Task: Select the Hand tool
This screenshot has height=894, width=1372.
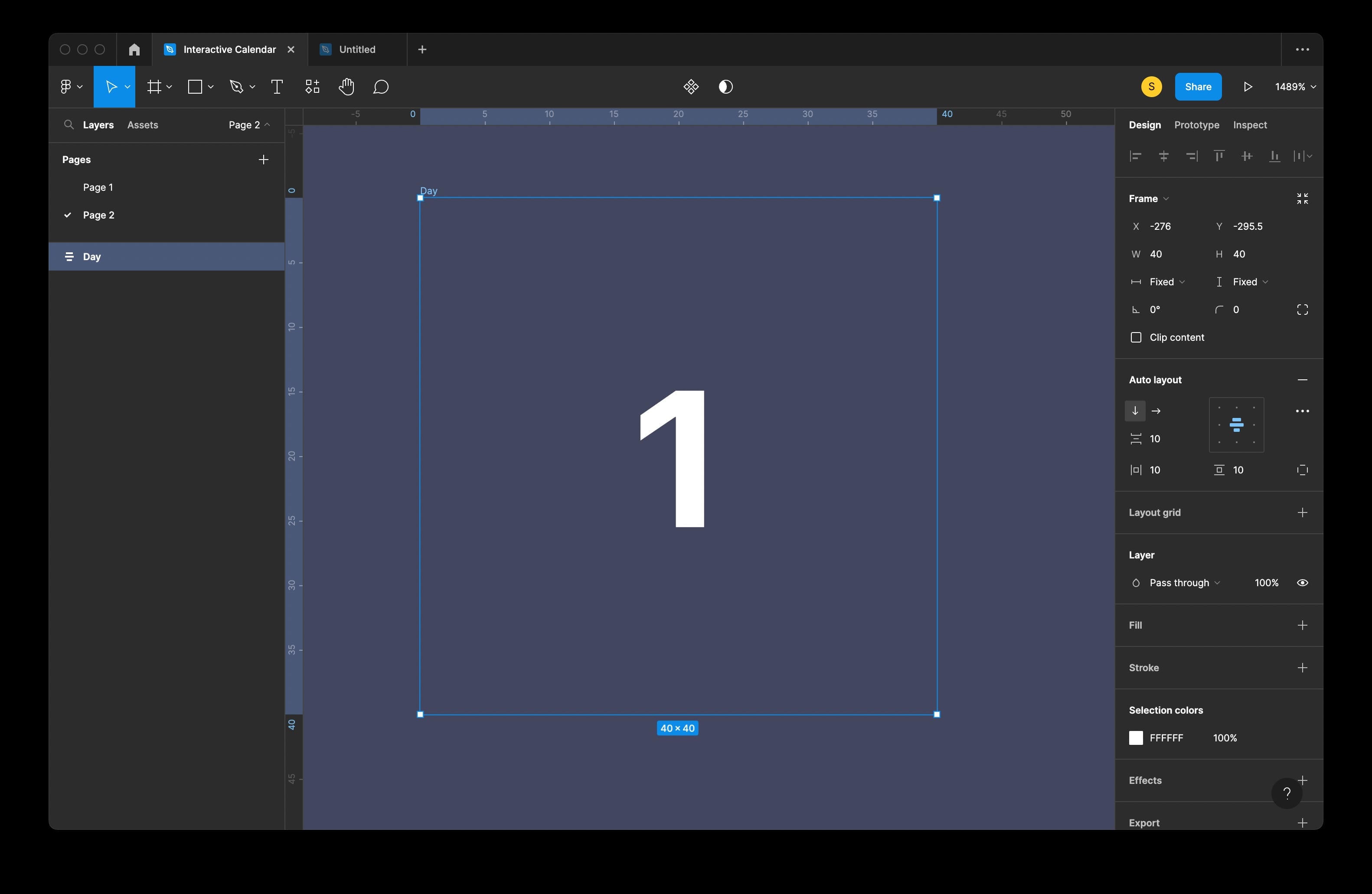Action: [x=346, y=87]
